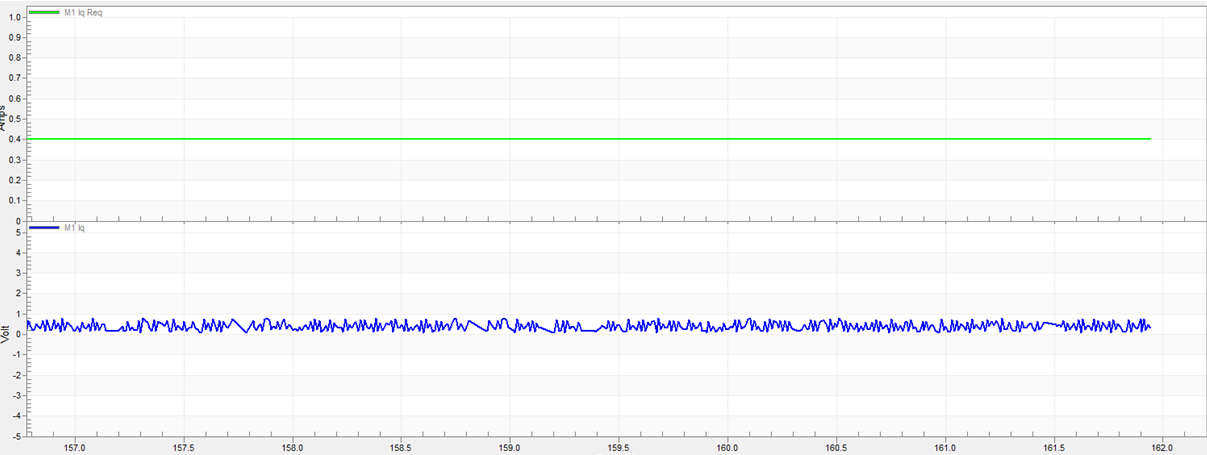Click the "Volt" y-axis title
Image resolution: width=1207 pixels, height=455 pixels.
pyautogui.click(x=5, y=331)
